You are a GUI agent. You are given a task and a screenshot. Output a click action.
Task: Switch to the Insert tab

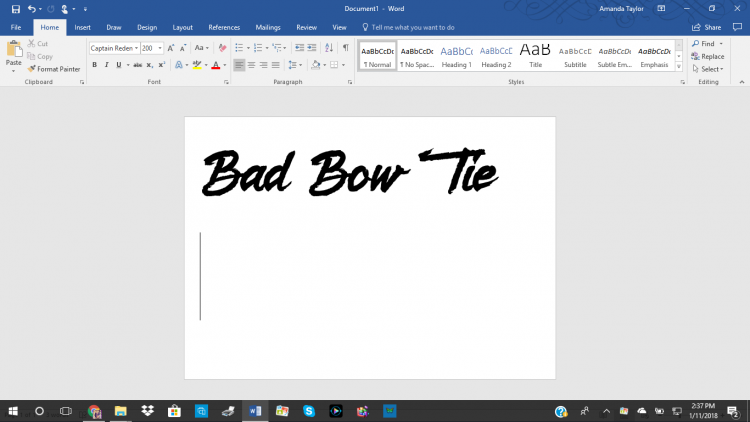pos(82,27)
